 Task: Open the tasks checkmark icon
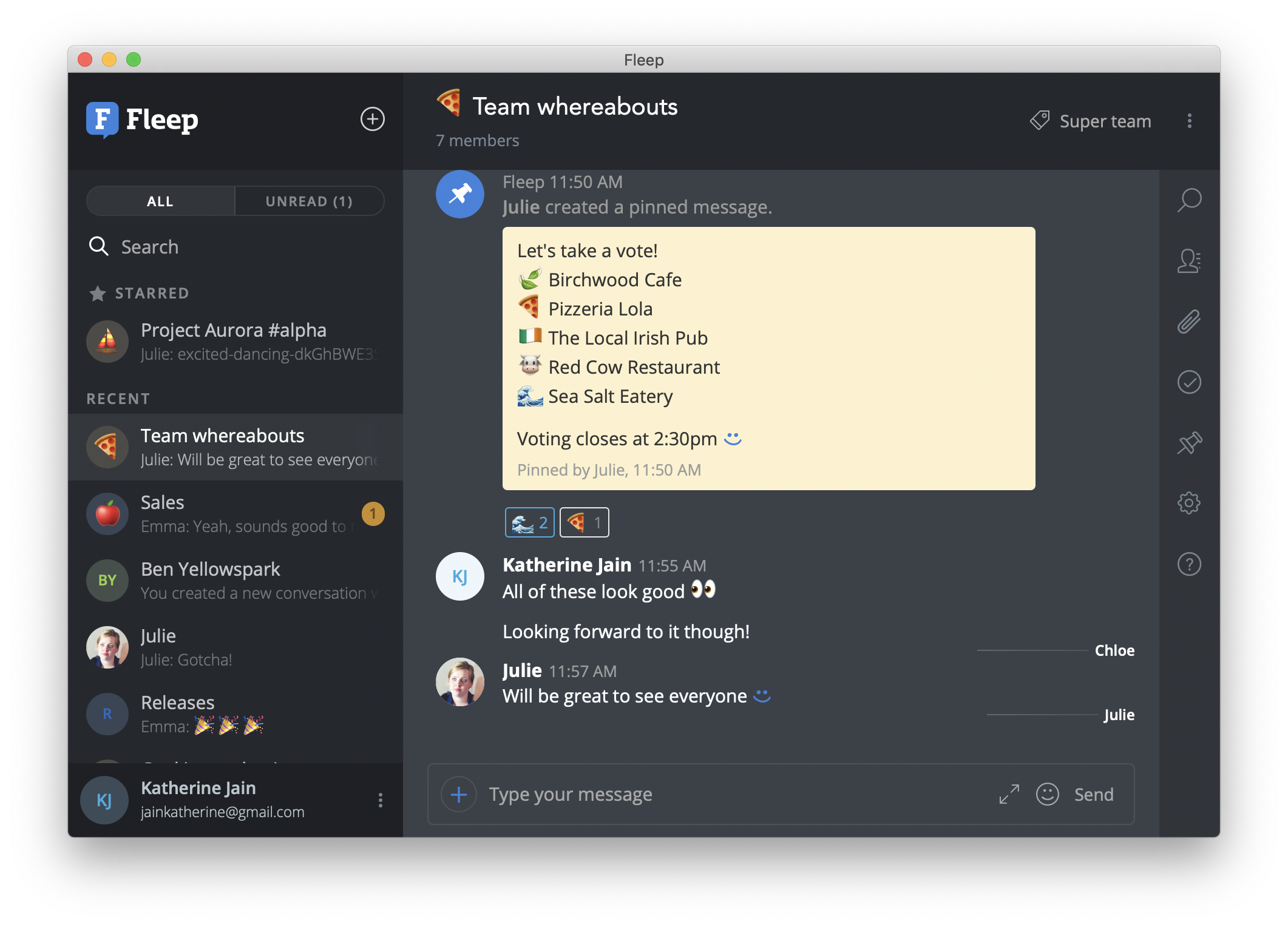click(1189, 382)
